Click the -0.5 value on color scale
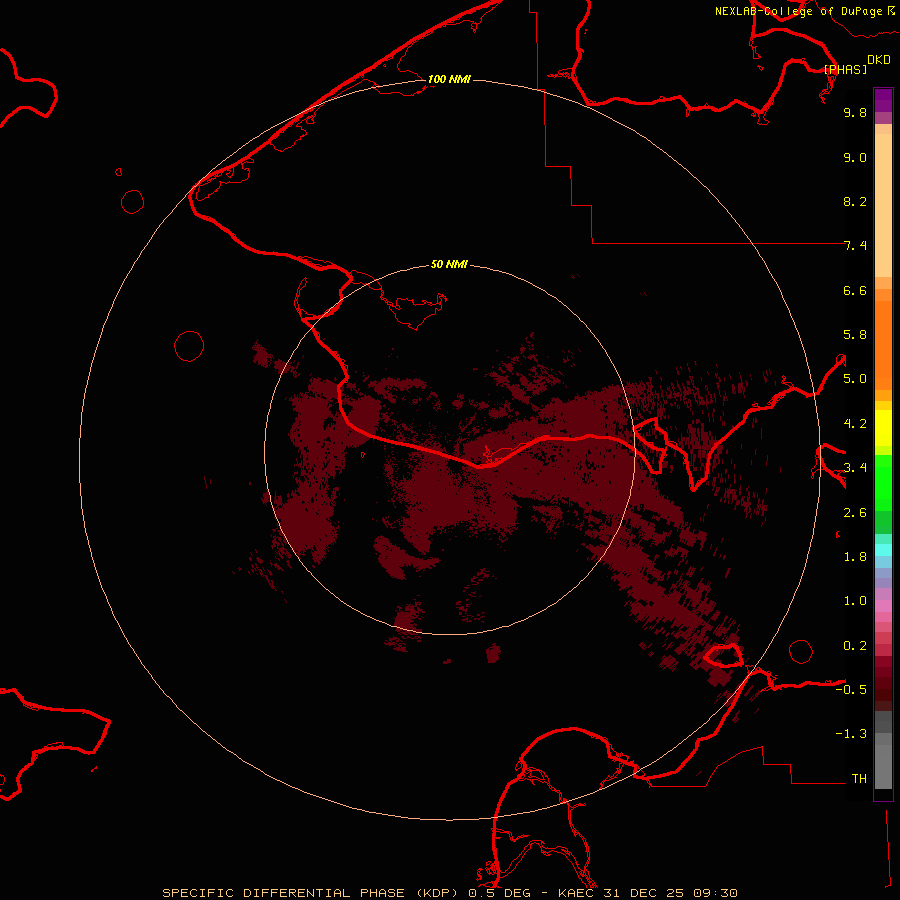Image resolution: width=900 pixels, height=900 pixels. 851,690
